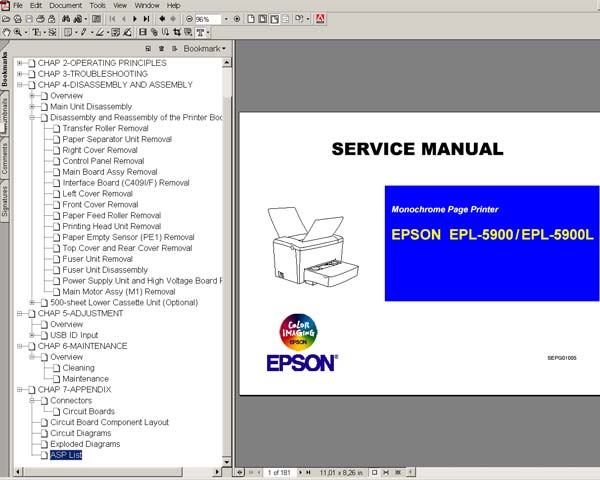Collapse CHAP 4-DISASSEMBLY AND ASSEMBLY bookmark
Image resolution: width=600 pixels, height=480 pixels.
[x=20, y=85]
